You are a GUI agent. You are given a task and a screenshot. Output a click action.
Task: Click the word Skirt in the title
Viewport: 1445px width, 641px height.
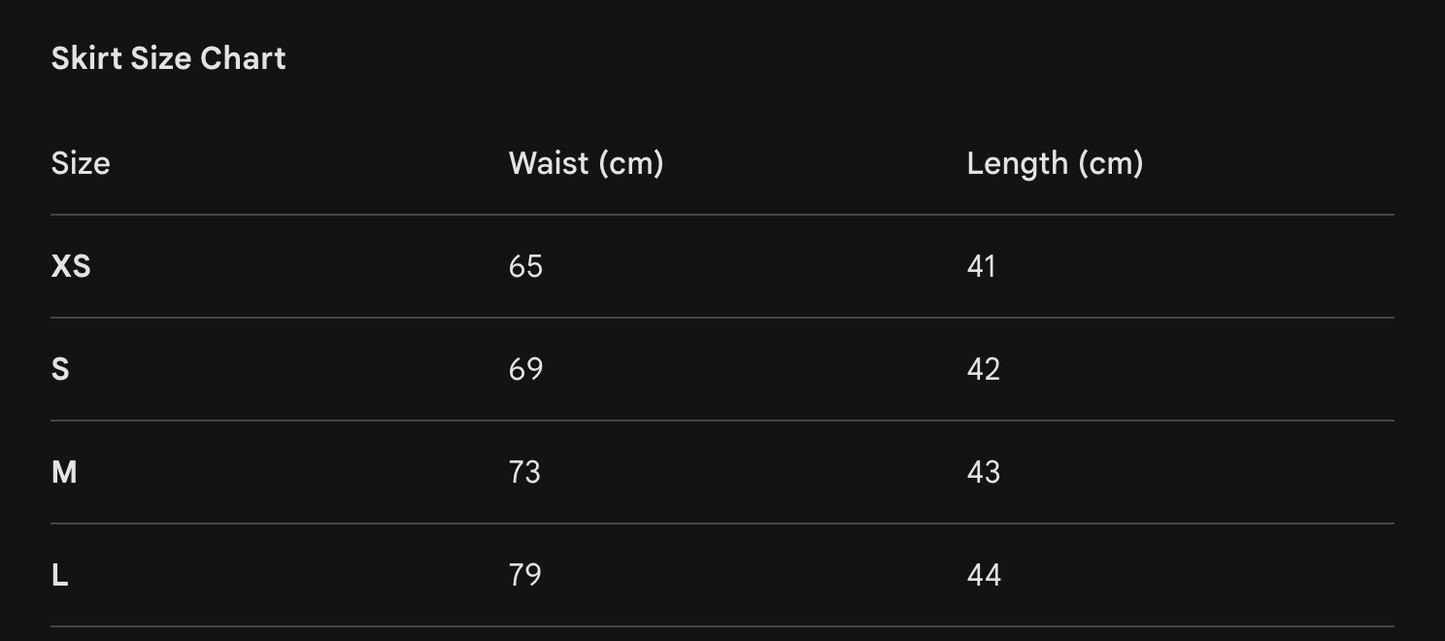[x=87, y=58]
